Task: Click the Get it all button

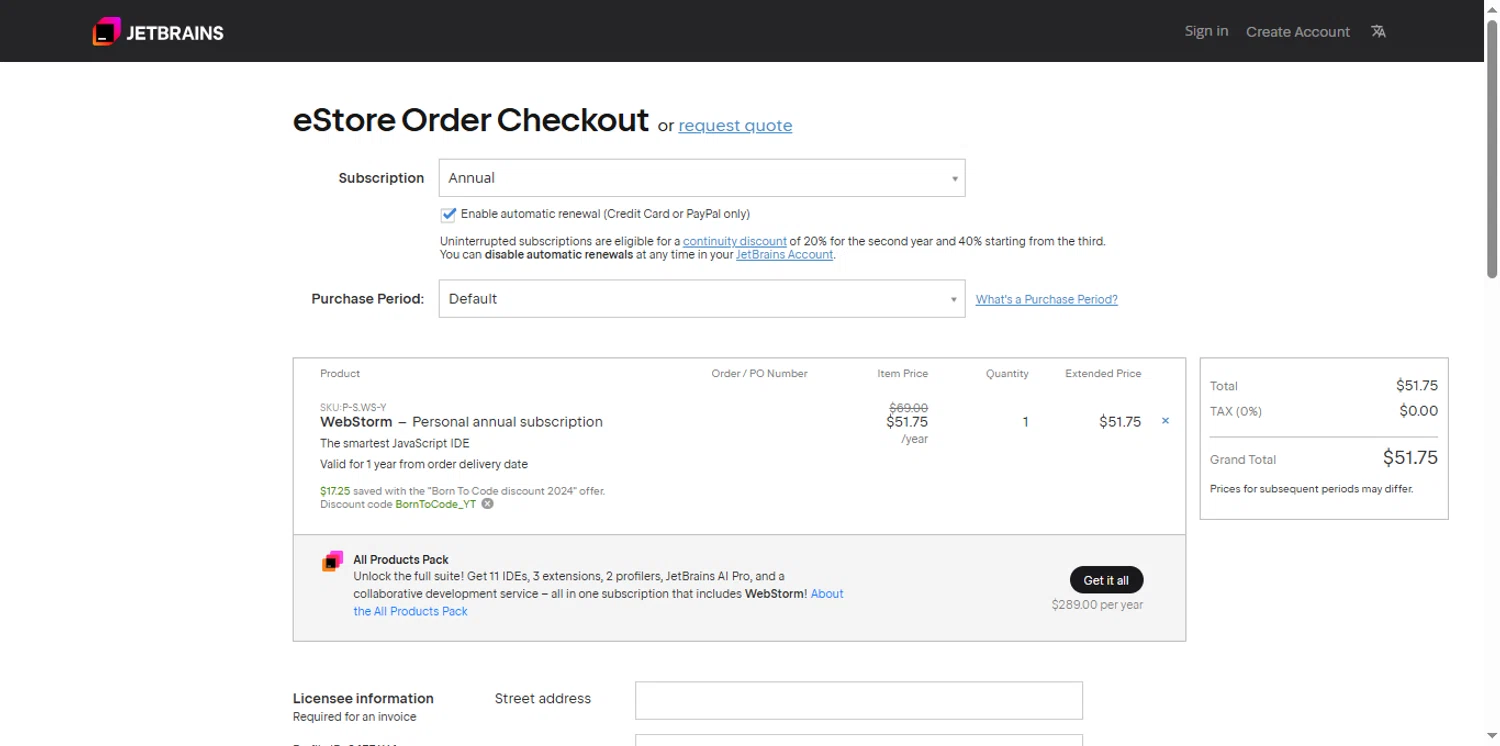Action: (x=1106, y=580)
